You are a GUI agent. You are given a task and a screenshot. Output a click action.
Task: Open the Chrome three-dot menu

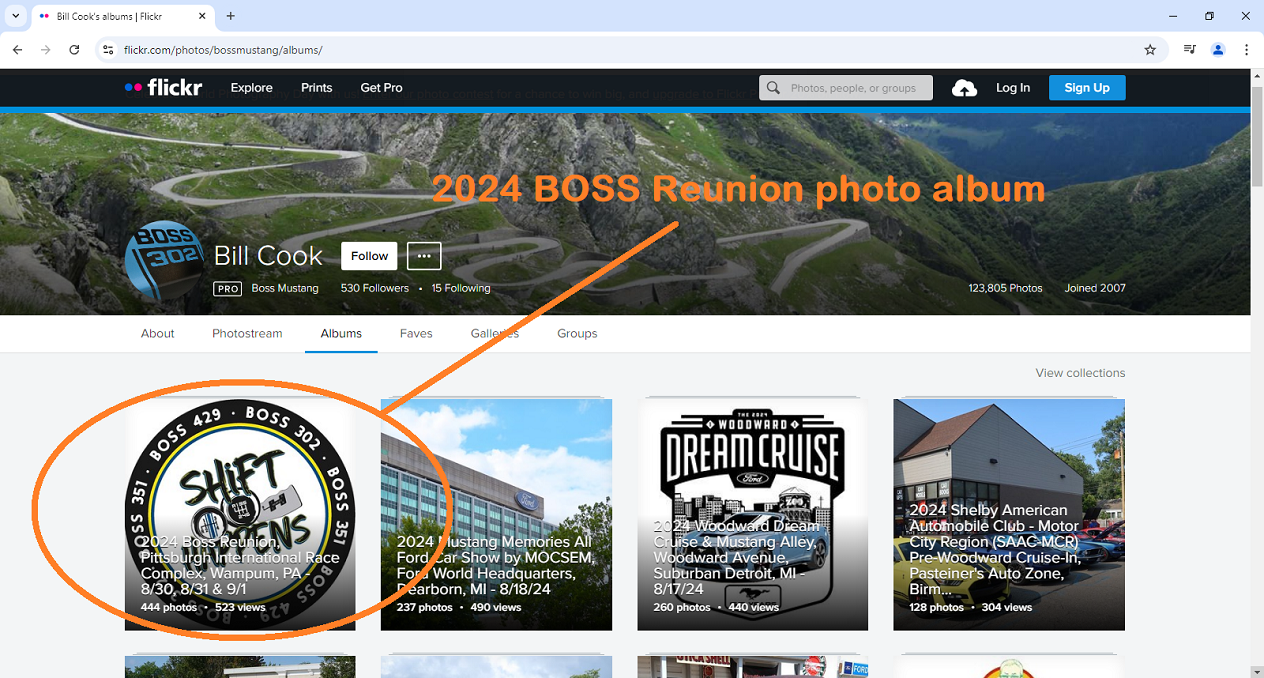1246,50
